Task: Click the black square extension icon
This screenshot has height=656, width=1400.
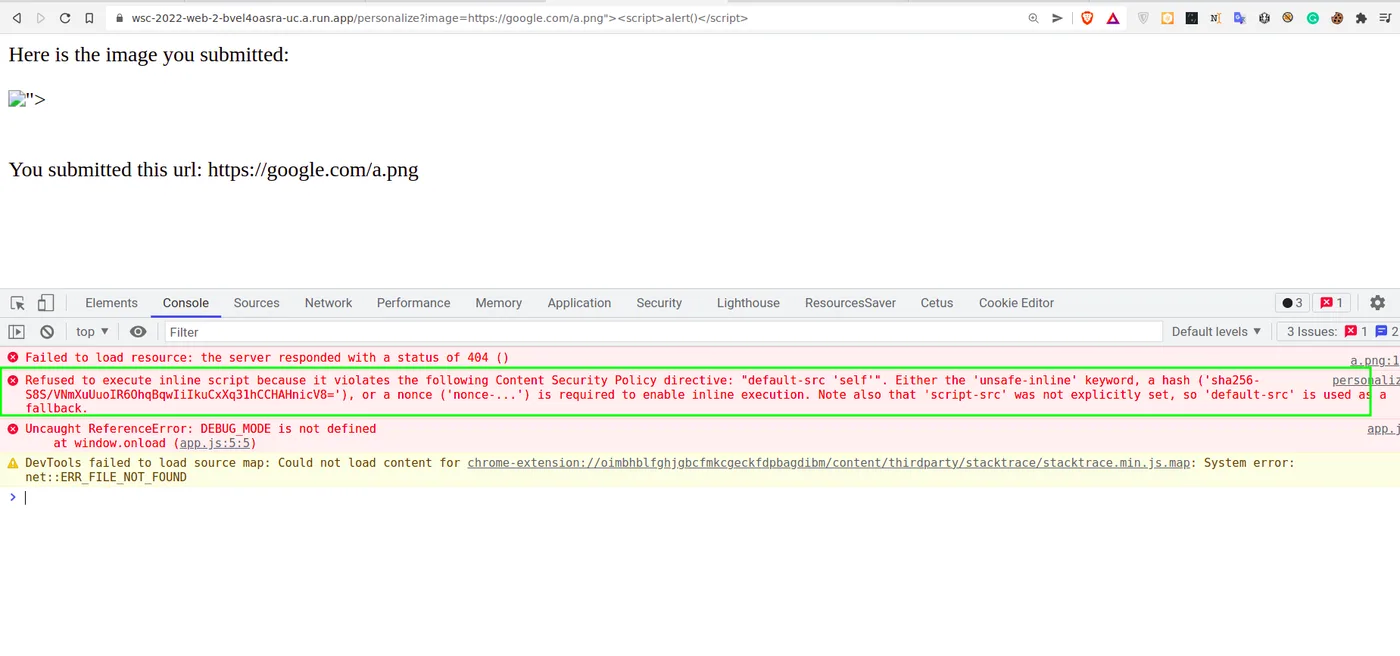Action: (x=1191, y=18)
